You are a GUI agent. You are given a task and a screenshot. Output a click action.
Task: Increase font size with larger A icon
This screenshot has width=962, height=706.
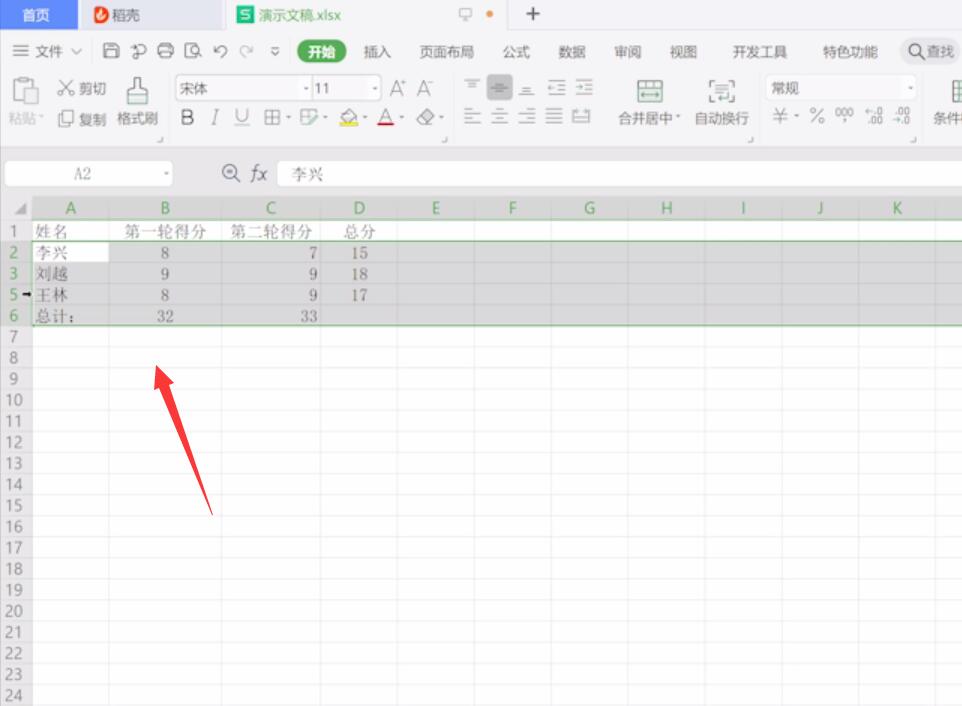397,89
